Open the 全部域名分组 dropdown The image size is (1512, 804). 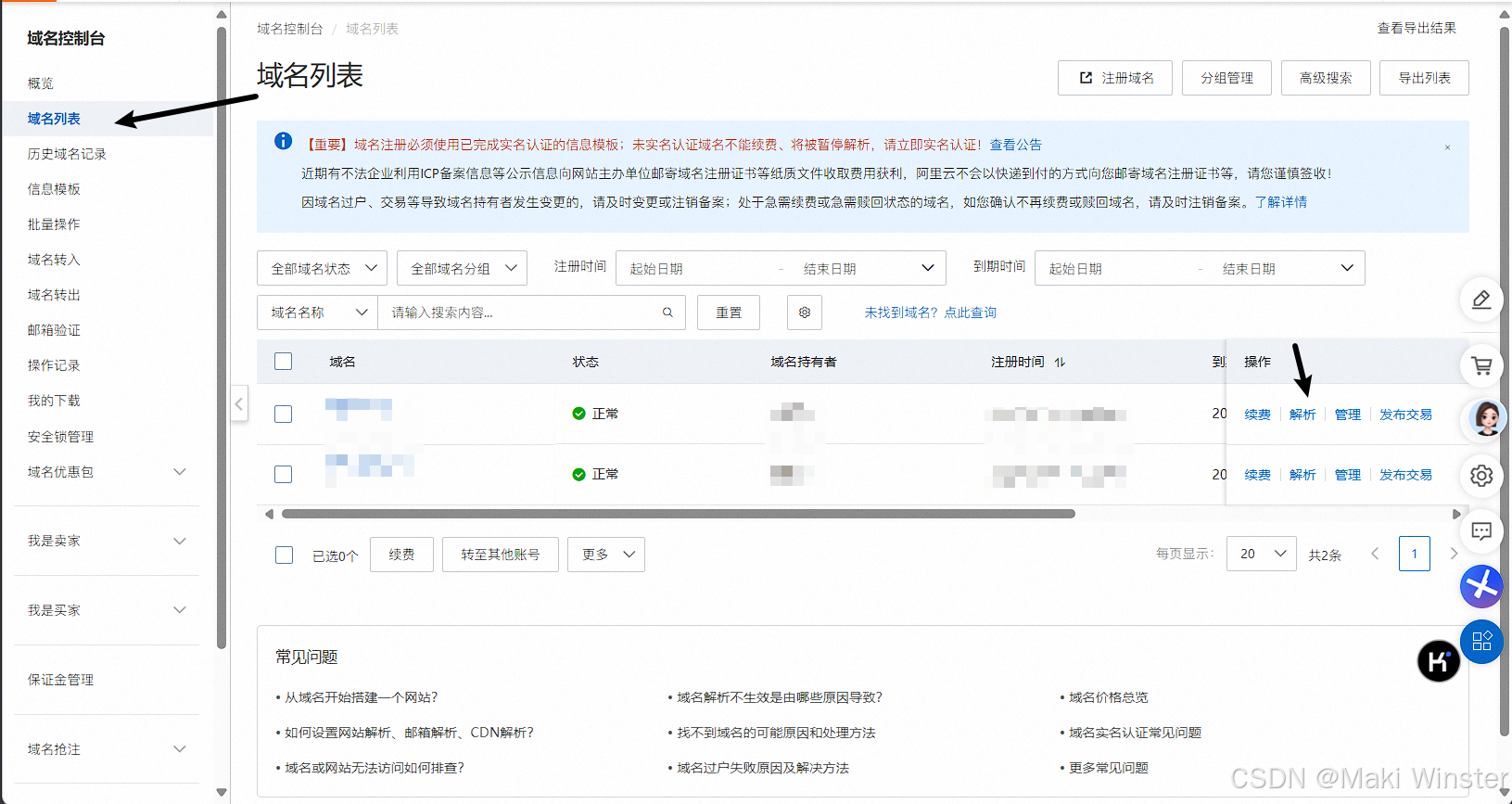462,268
